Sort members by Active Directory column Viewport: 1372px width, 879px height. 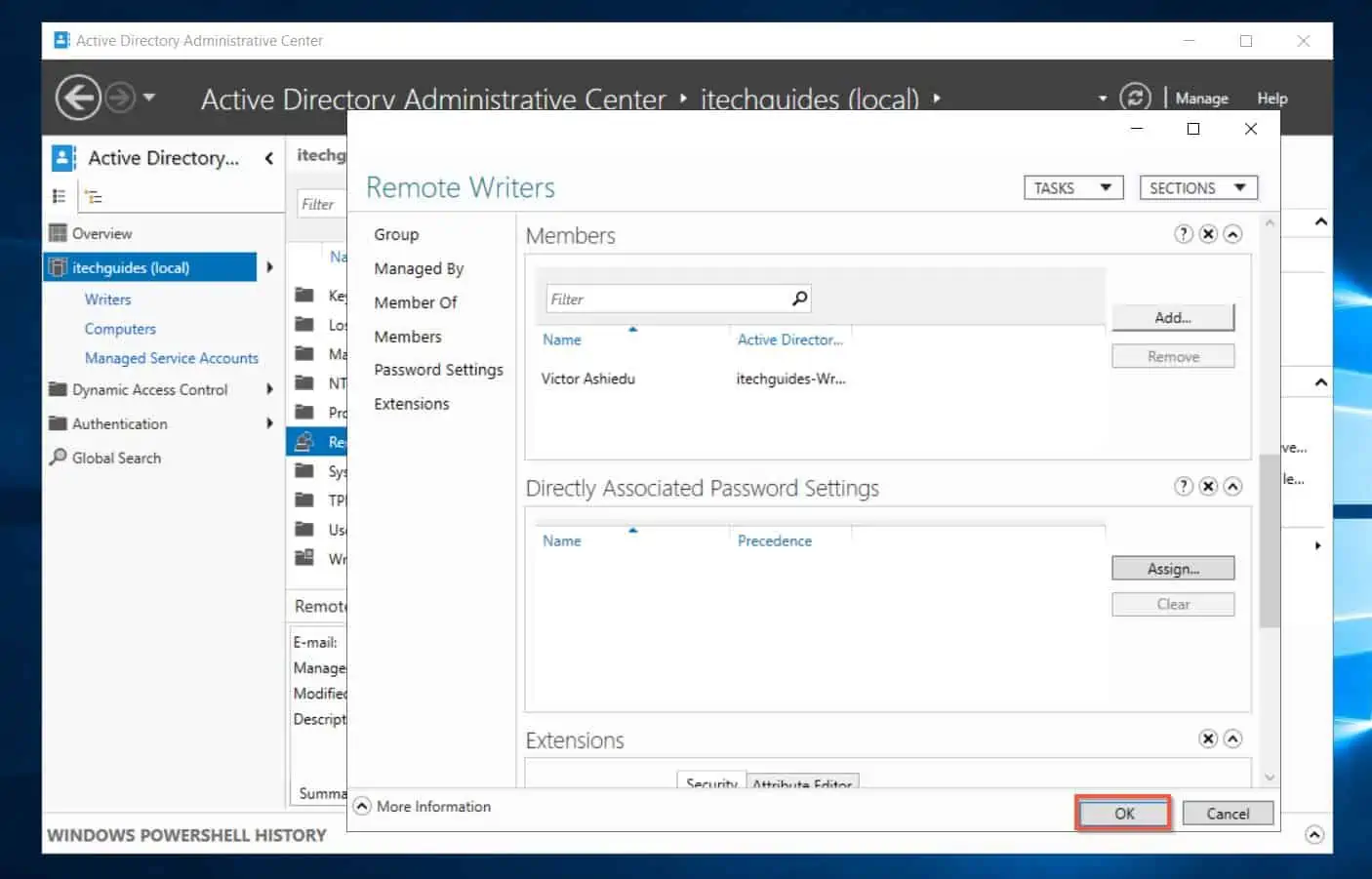pyautogui.click(x=790, y=340)
